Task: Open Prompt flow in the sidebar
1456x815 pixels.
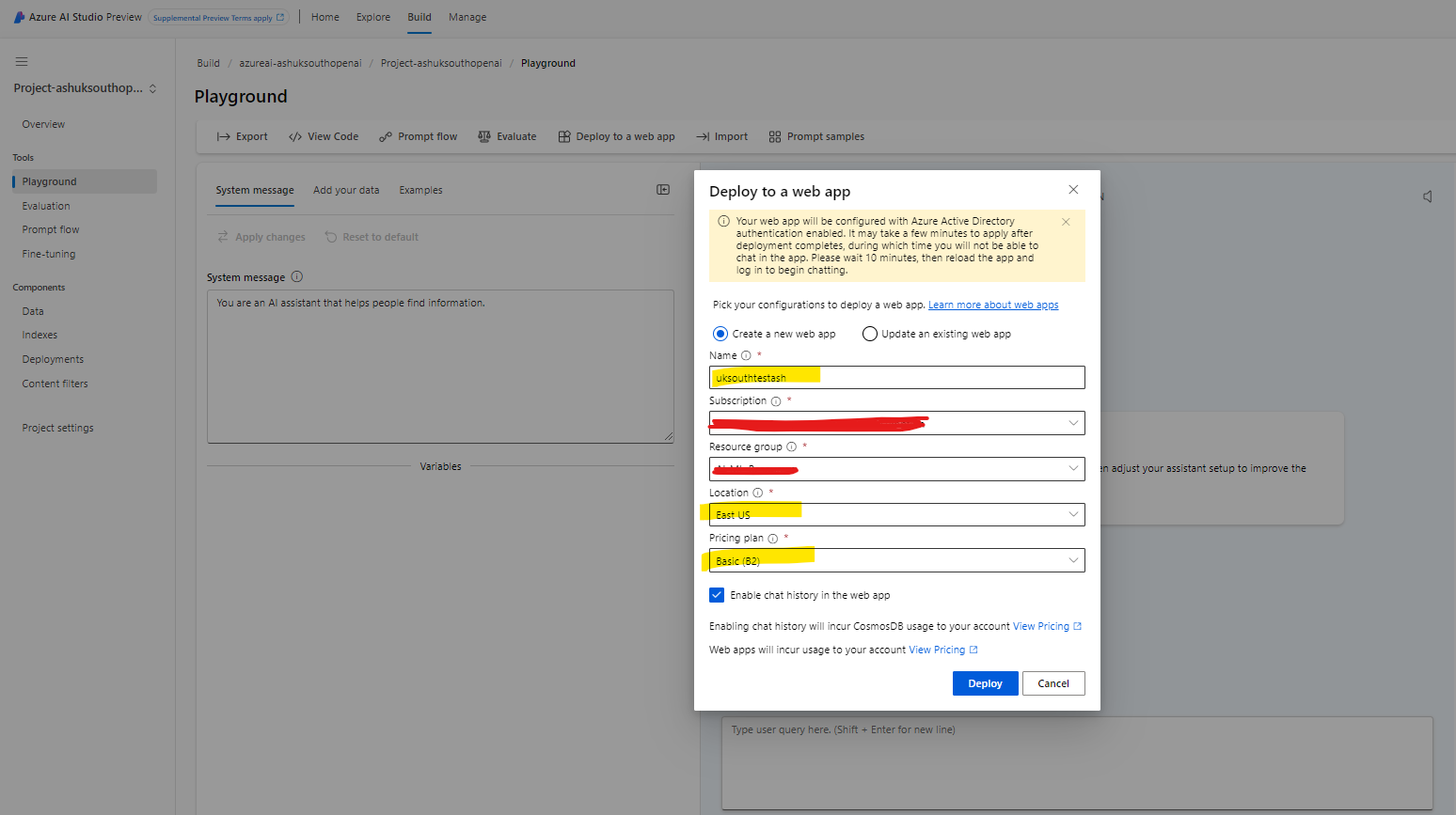Action: tap(51, 229)
